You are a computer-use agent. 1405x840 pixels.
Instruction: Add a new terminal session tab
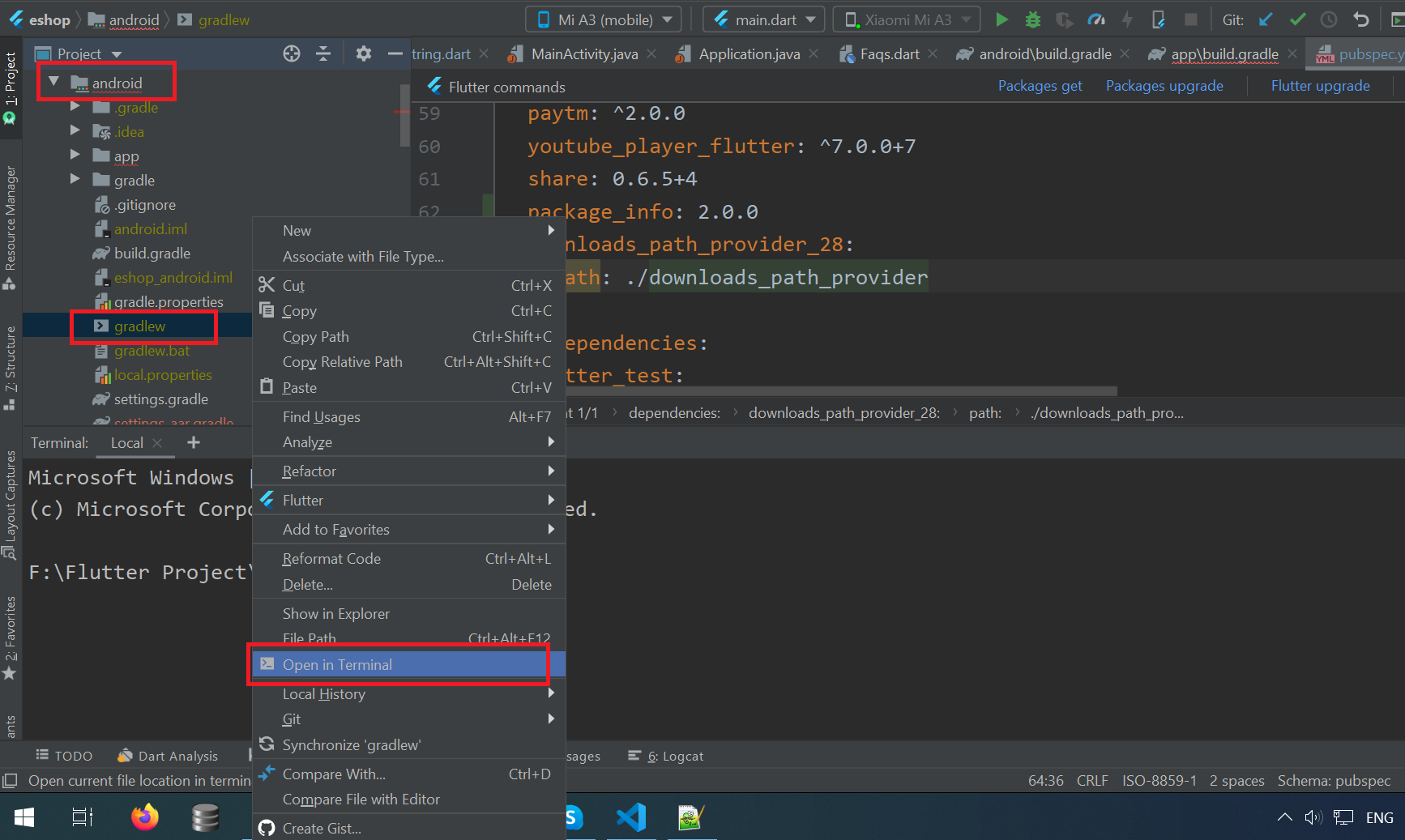pos(193,442)
